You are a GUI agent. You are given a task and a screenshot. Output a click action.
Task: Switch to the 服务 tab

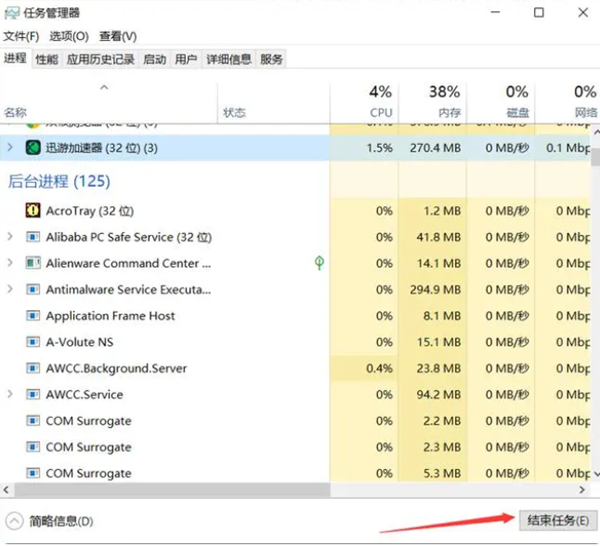[x=271, y=59]
